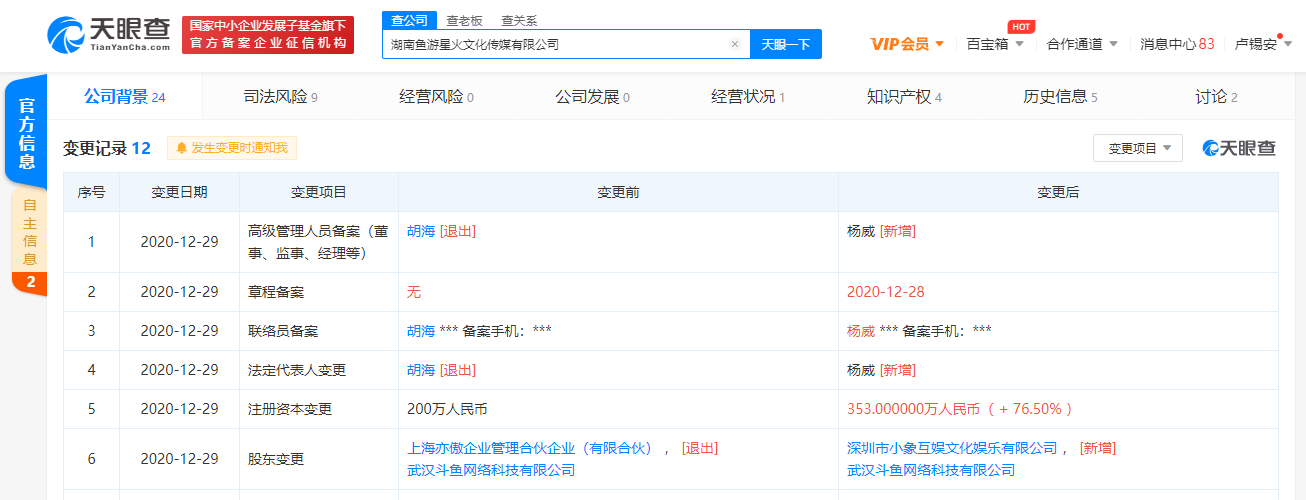Click the HOT badge above 百宝箱
1306x500 pixels.
coord(1021,27)
